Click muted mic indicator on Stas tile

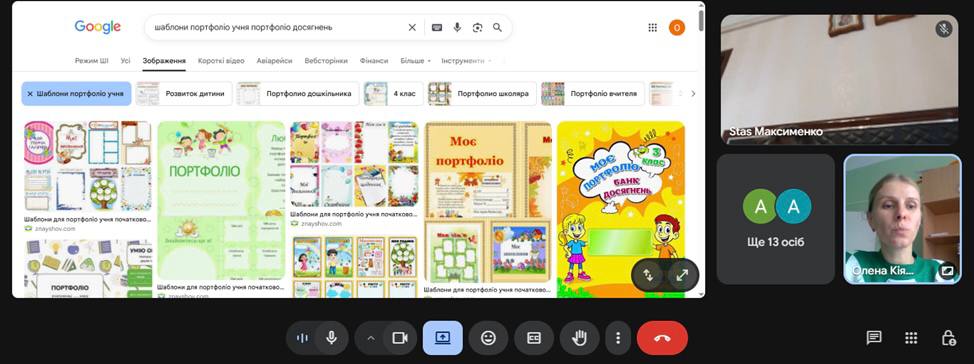coord(944,29)
